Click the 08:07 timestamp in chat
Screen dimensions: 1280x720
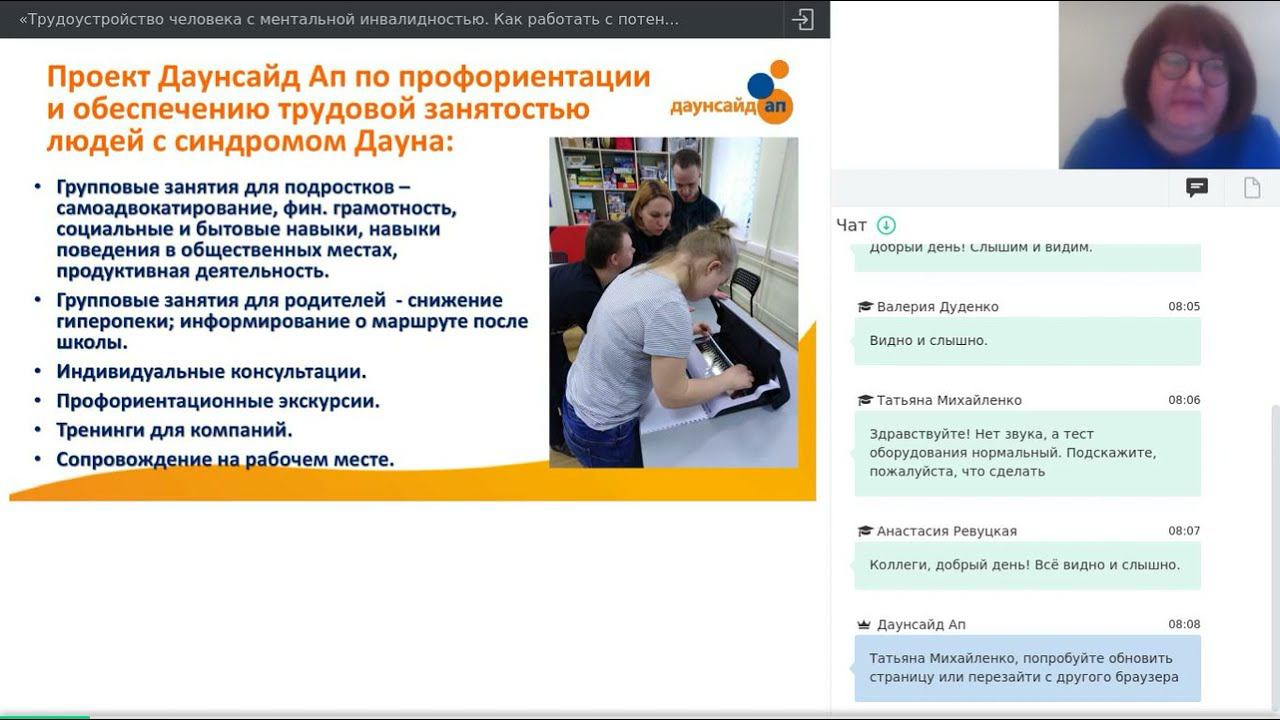1184,531
